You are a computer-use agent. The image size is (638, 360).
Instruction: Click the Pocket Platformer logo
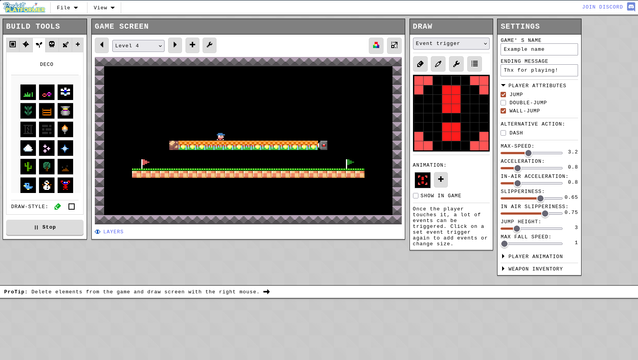point(24,7)
